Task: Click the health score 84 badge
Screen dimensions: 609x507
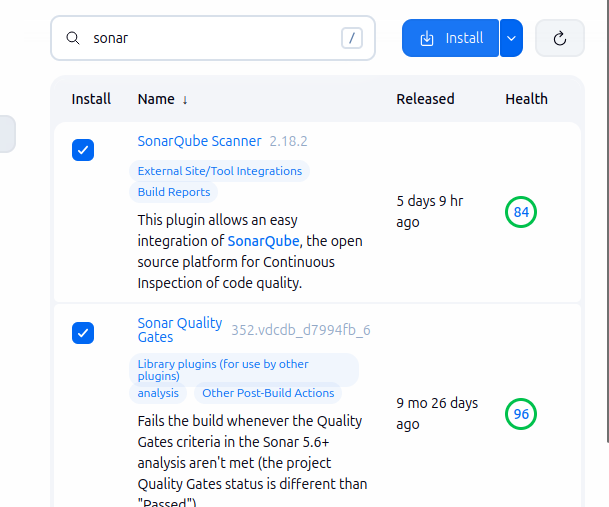Action: [521, 212]
